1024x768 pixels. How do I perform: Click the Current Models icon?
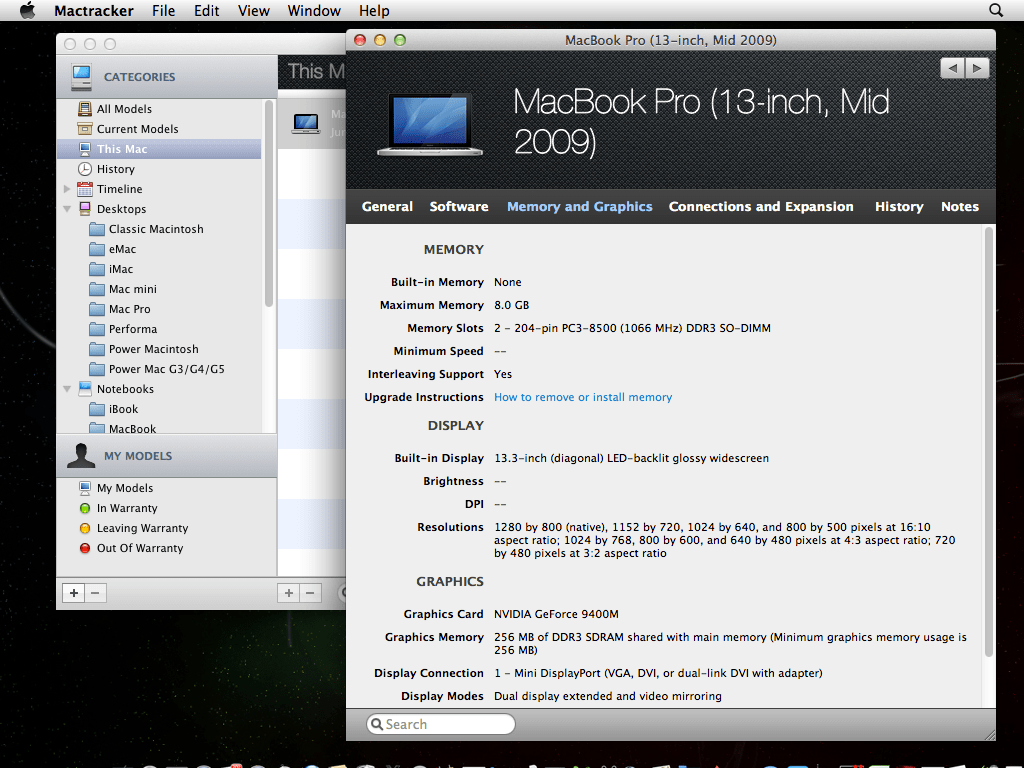point(85,129)
